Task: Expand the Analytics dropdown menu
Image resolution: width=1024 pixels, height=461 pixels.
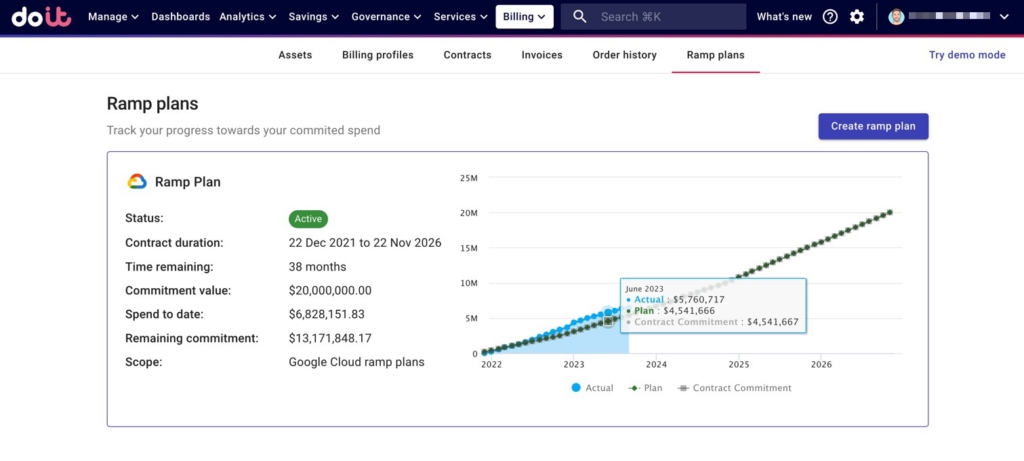Action: click(247, 17)
